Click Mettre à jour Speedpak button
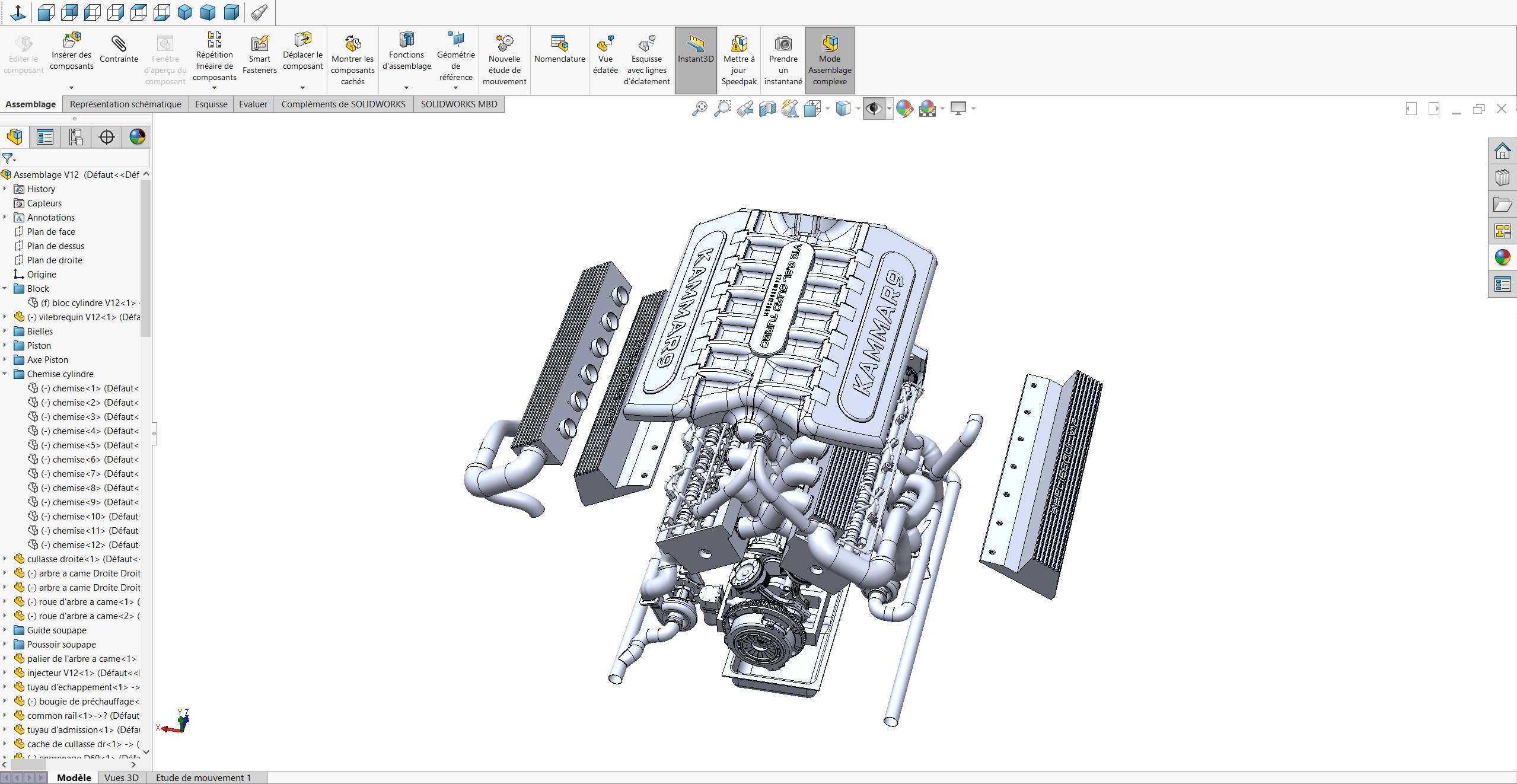1517x784 pixels. pos(738,60)
